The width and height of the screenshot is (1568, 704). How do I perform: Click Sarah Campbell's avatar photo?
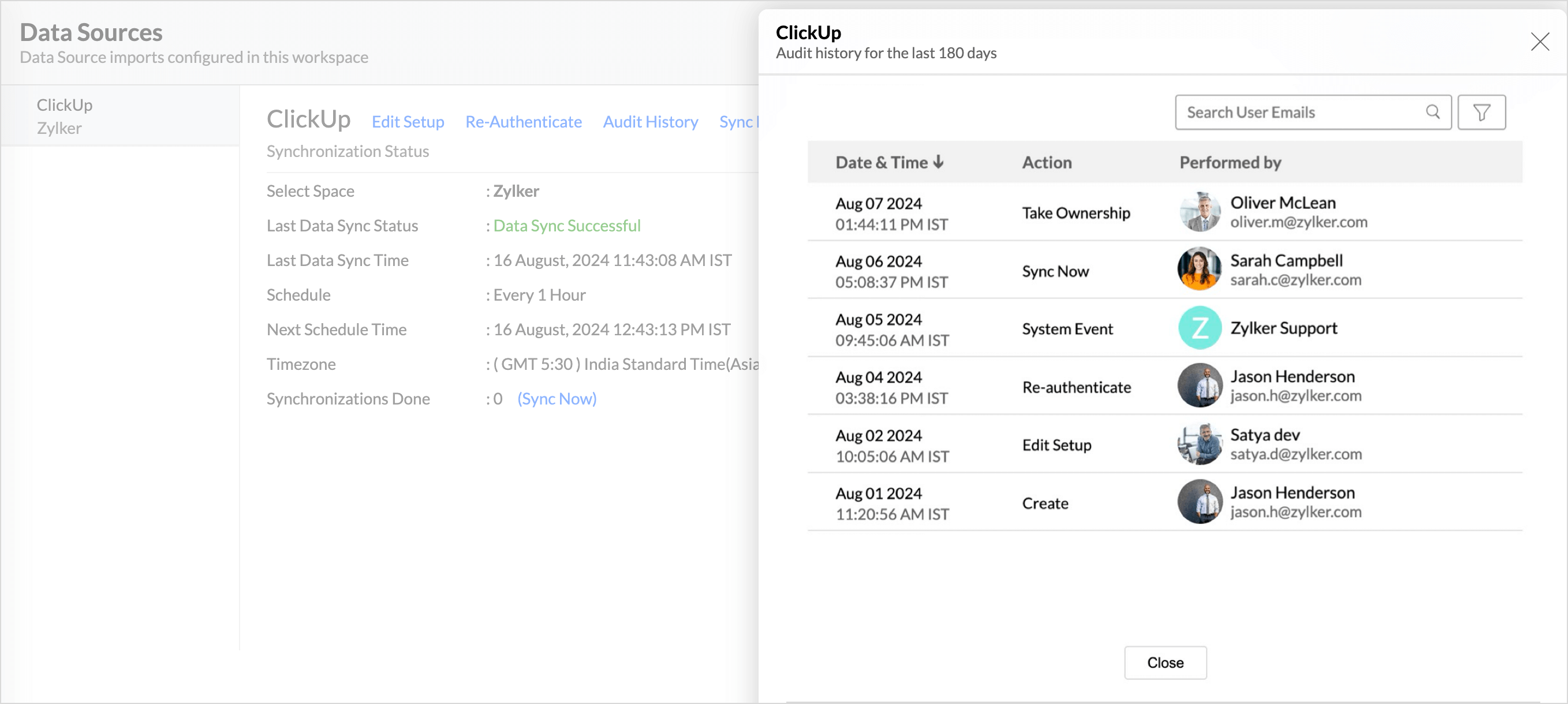tap(1199, 269)
